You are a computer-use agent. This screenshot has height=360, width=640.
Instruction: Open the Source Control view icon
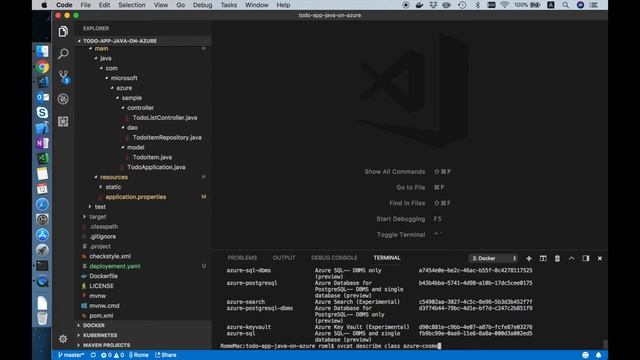(x=63, y=76)
